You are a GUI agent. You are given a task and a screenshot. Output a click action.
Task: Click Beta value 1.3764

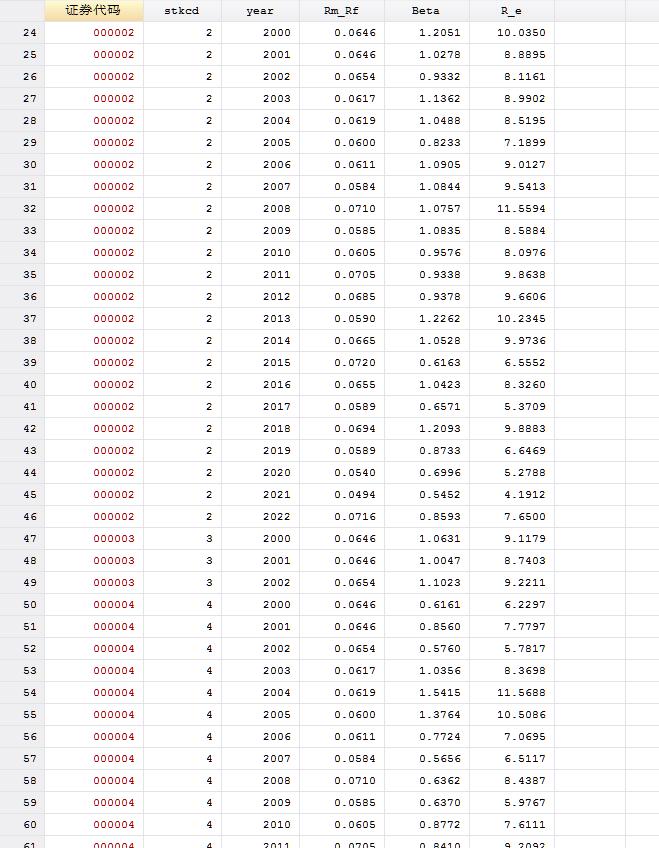440,715
